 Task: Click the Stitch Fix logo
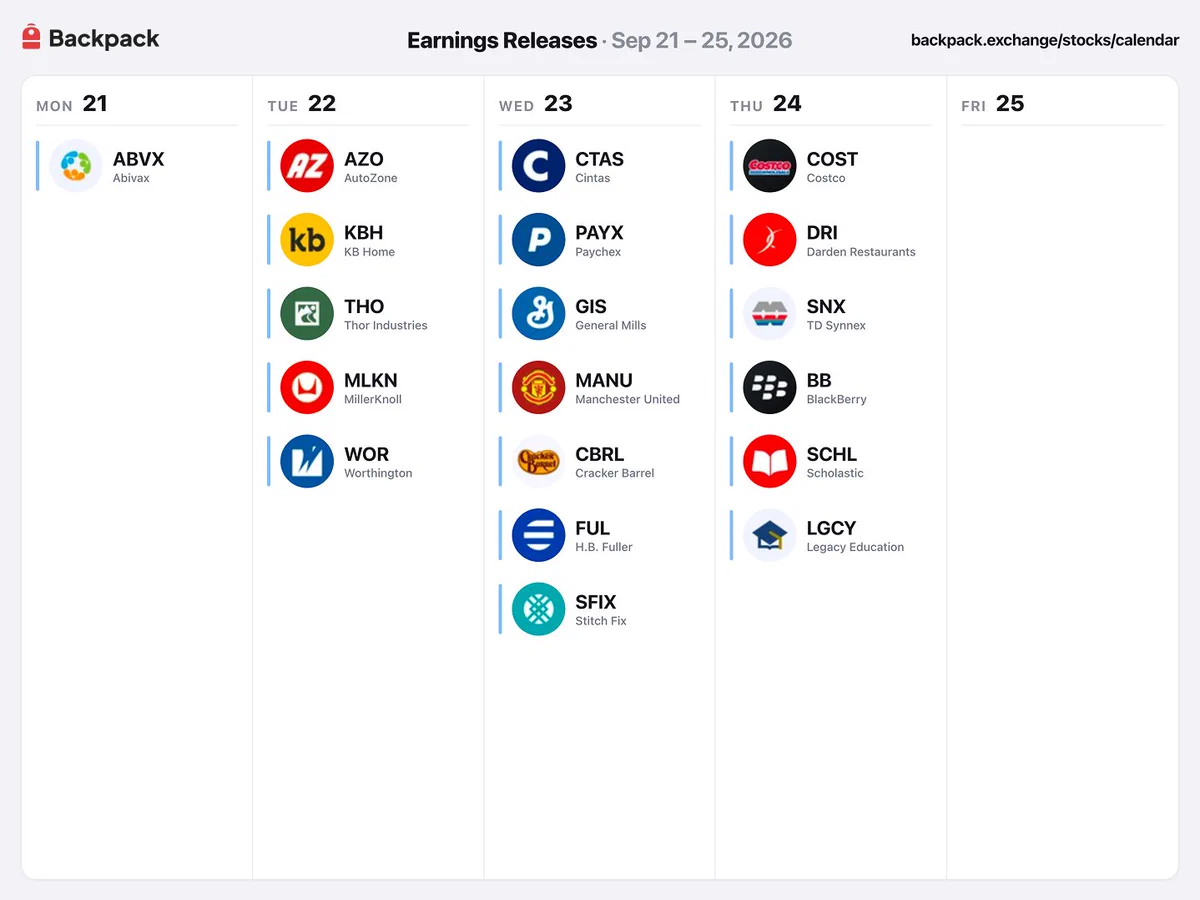pyautogui.click(x=539, y=610)
